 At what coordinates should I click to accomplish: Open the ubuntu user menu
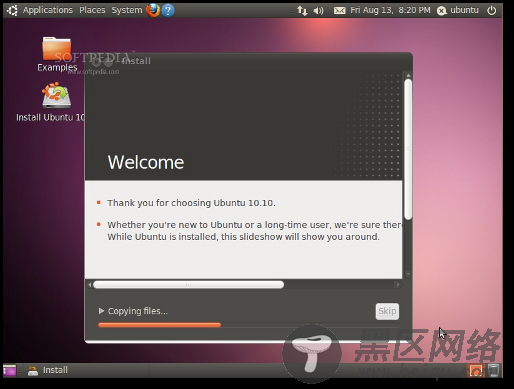458,10
